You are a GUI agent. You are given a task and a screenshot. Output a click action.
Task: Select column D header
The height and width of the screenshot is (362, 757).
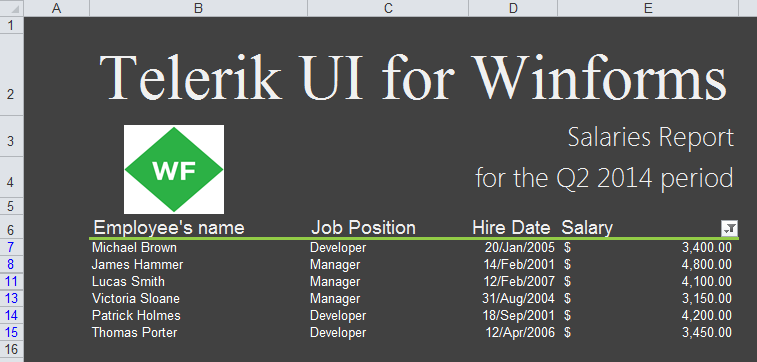pos(513,8)
